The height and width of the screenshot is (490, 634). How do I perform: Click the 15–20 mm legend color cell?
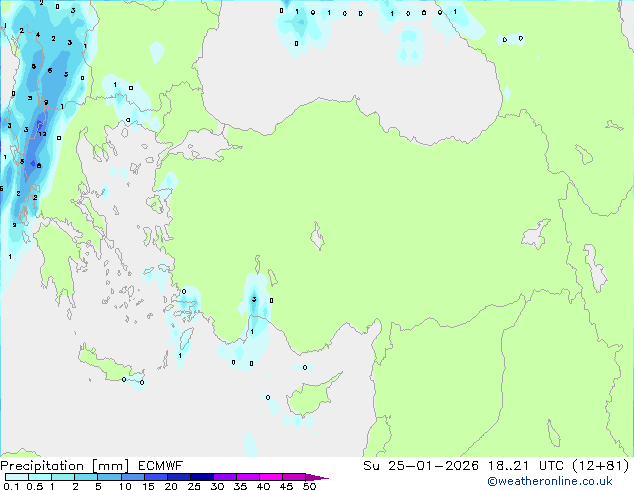[x=155, y=477]
